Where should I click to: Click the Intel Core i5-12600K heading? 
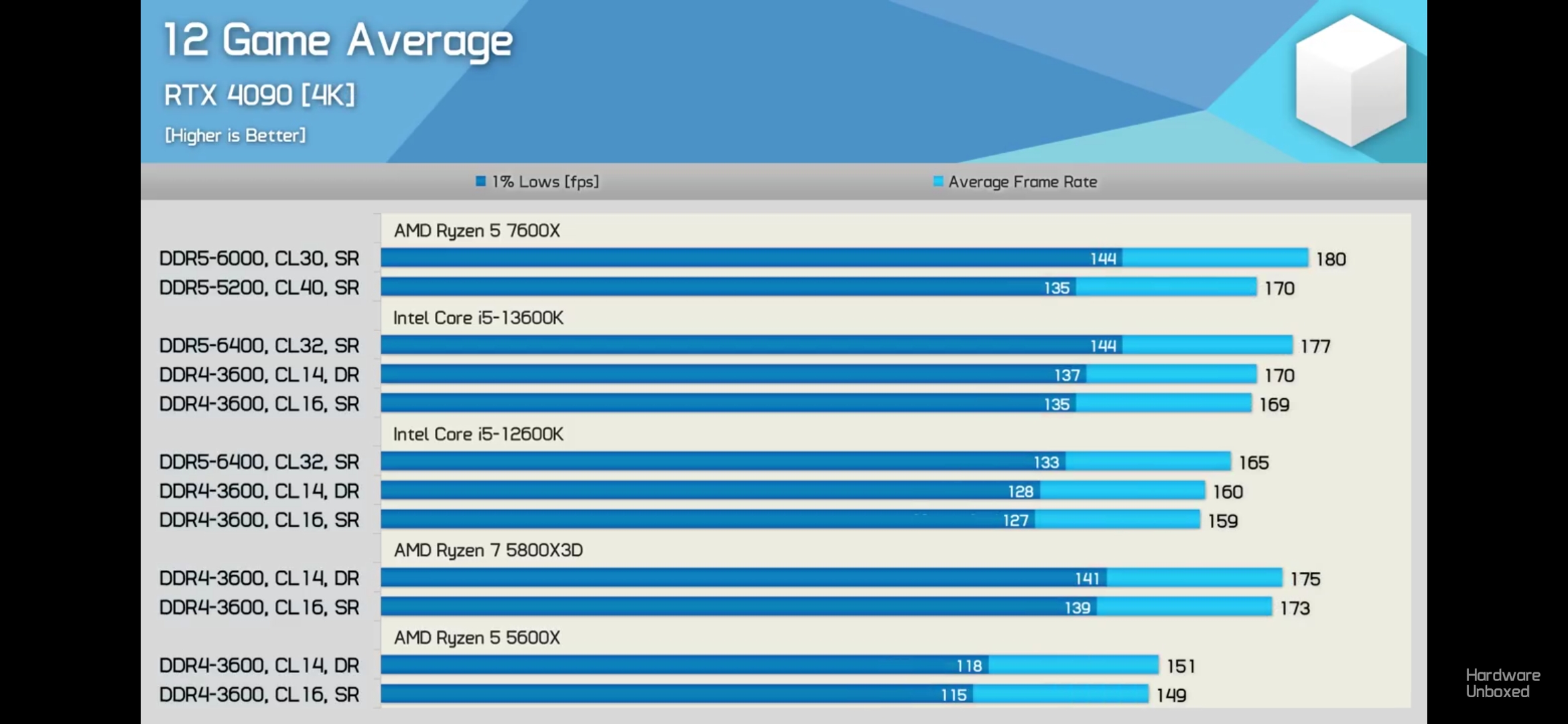[478, 434]
